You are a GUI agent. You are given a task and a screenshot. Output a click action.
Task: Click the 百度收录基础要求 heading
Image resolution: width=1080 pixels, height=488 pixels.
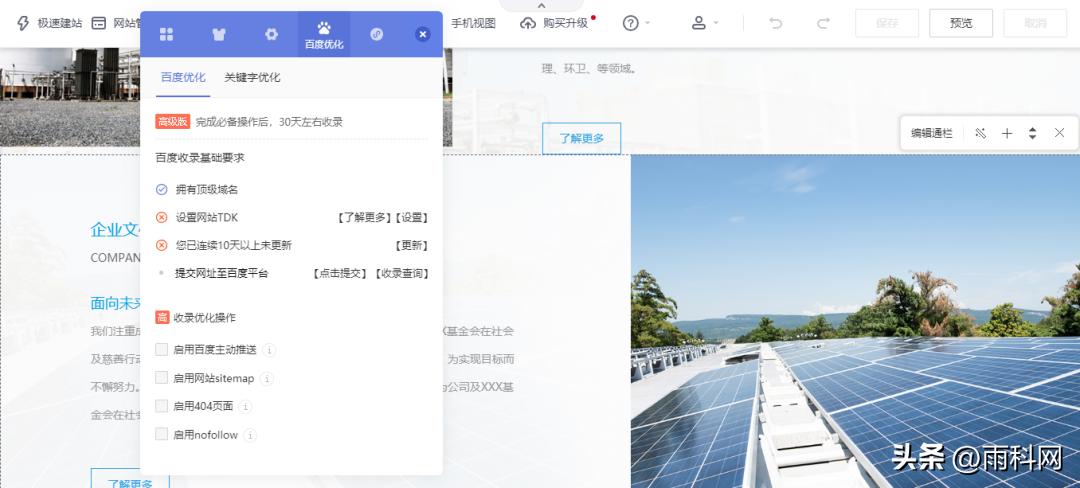(200, 158)
